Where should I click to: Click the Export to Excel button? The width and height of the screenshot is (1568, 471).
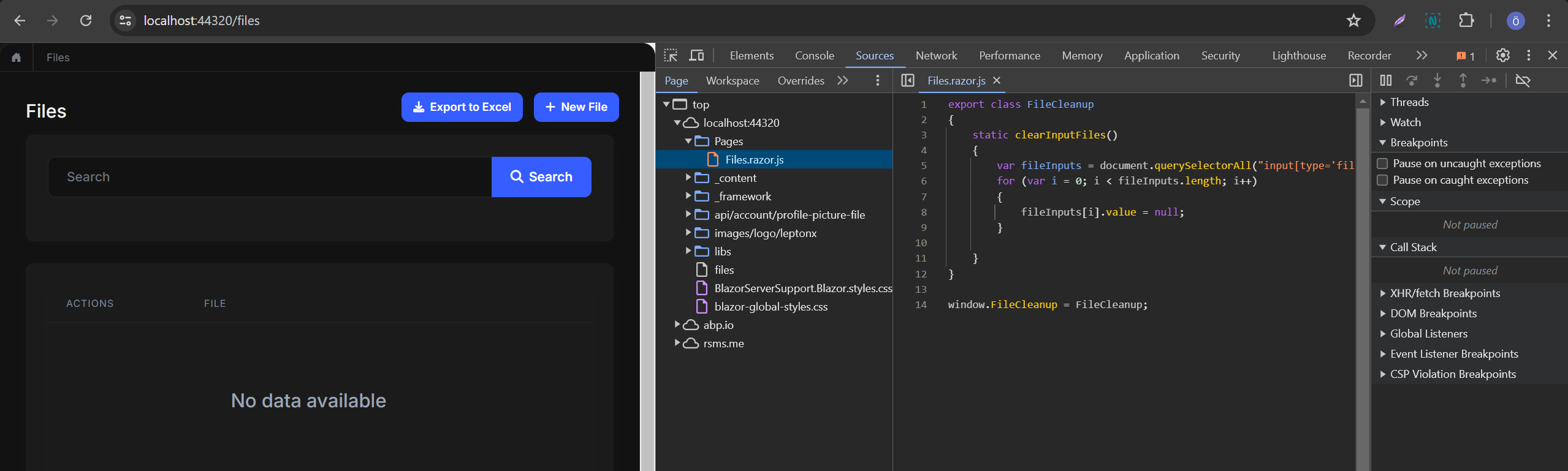pyautogui.click(x=462, y=107)
